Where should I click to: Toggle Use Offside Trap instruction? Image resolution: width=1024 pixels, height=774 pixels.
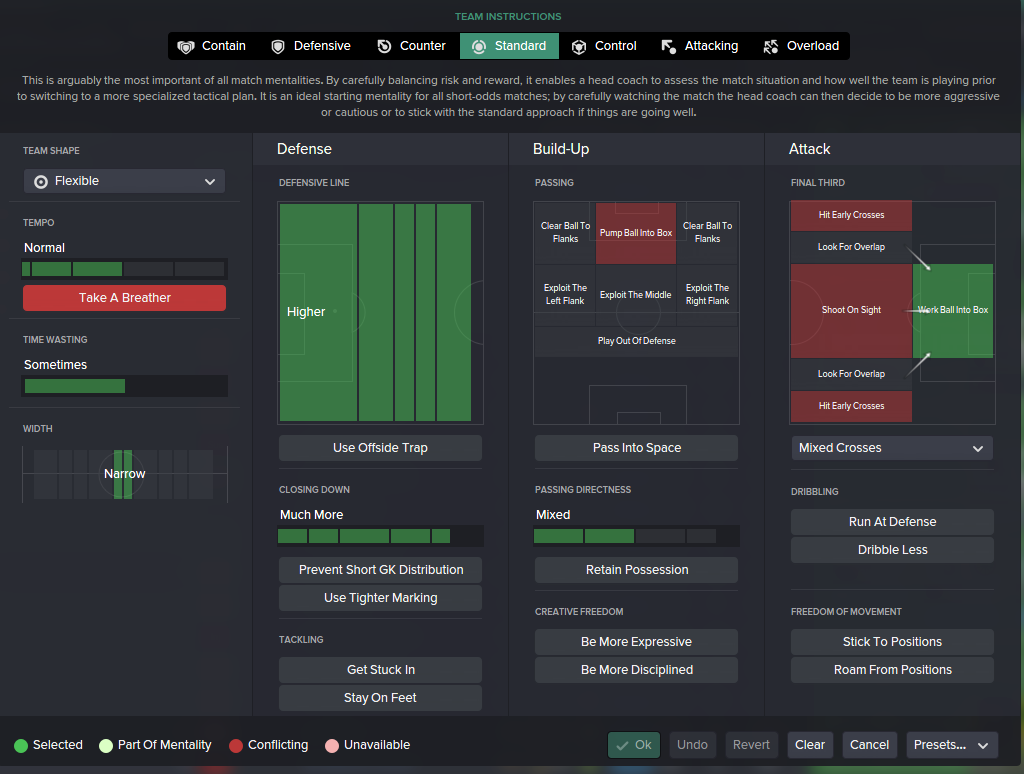(x=380, y=448)
